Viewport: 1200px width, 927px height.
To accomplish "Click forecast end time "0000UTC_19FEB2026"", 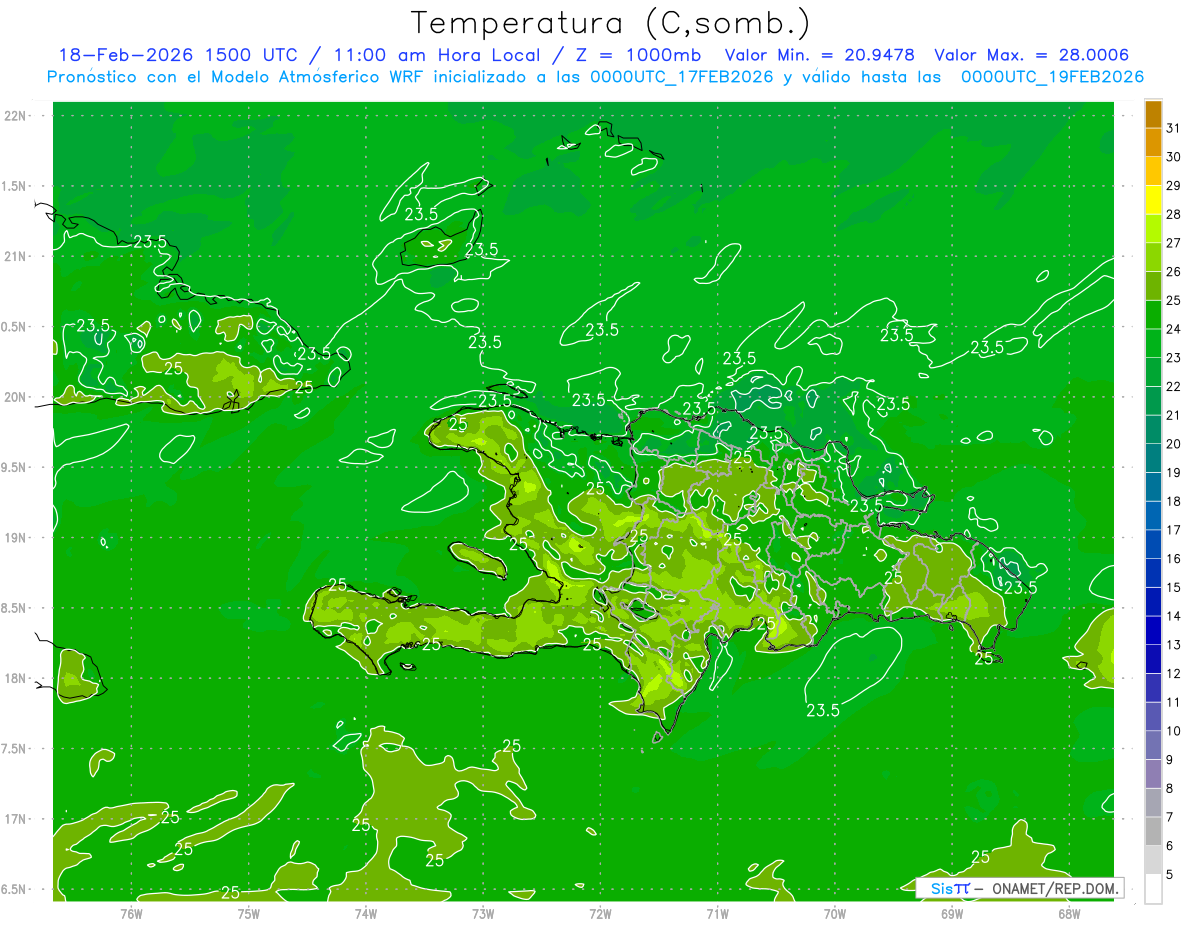I will tap(1053, 77).
